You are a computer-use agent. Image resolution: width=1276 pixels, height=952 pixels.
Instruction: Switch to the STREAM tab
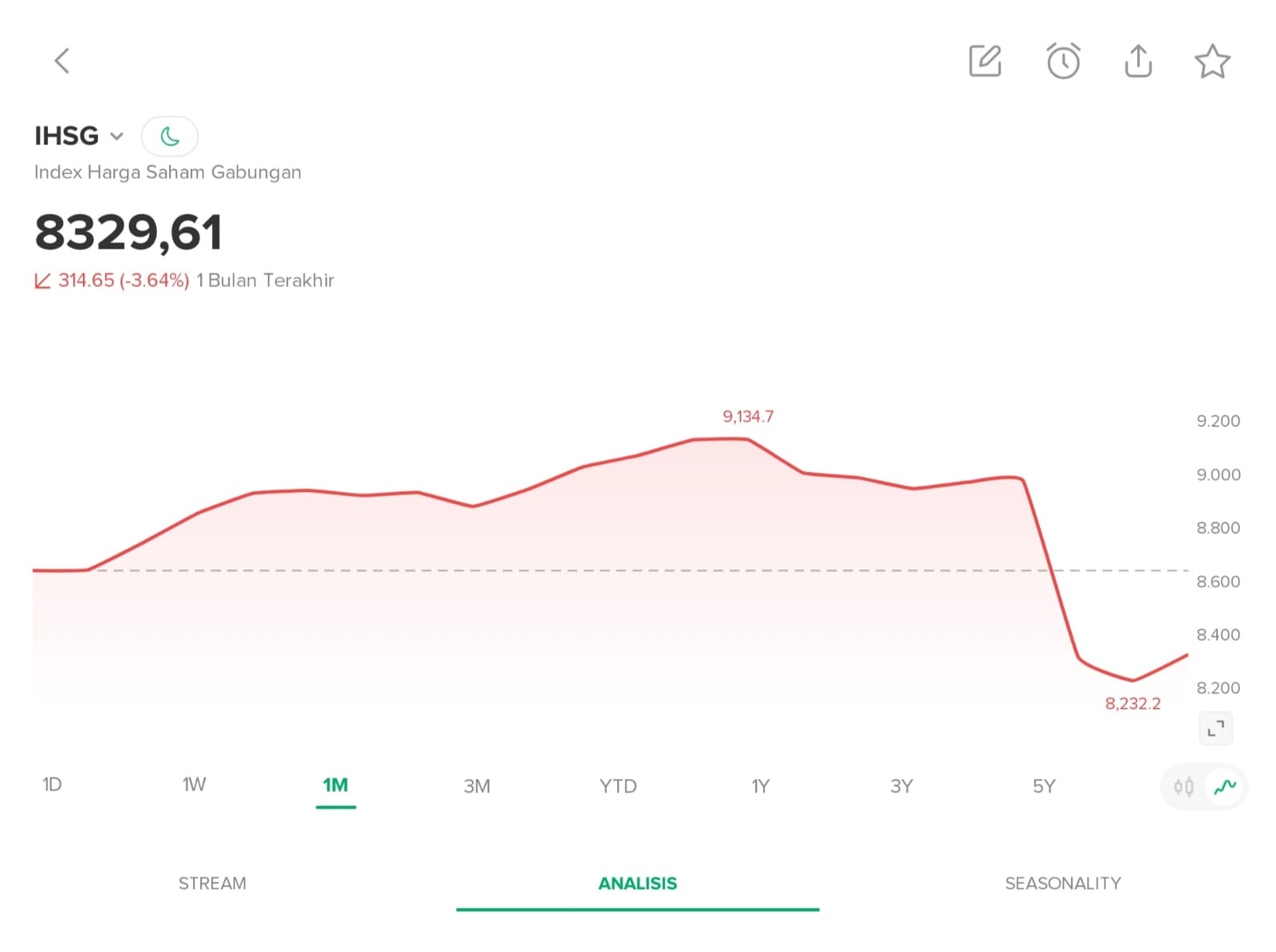pyautogui.click(x=212, y=883)
